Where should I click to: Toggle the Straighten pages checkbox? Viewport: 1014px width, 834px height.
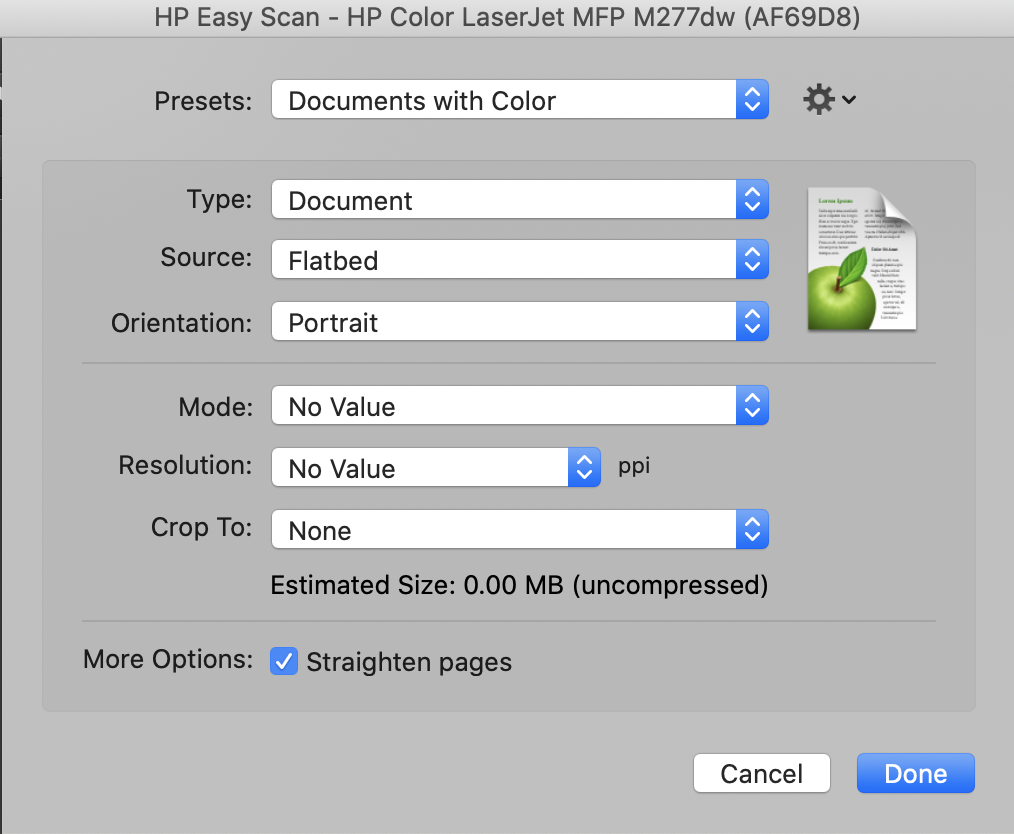(x=283, y=661)
